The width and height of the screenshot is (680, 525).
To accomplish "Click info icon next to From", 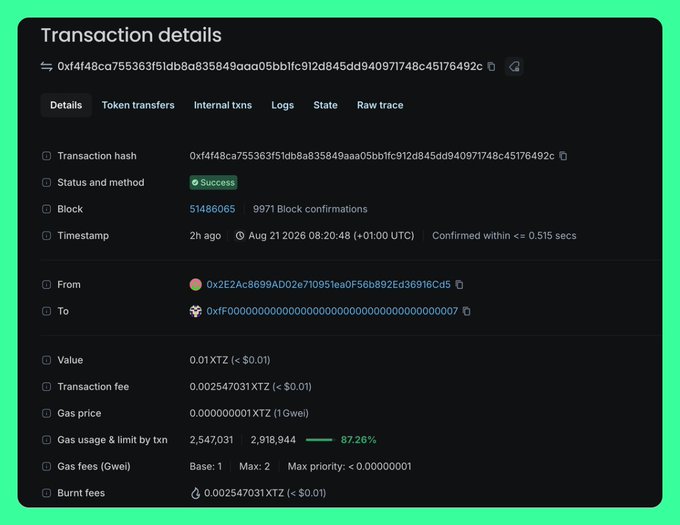I will 46,284.
